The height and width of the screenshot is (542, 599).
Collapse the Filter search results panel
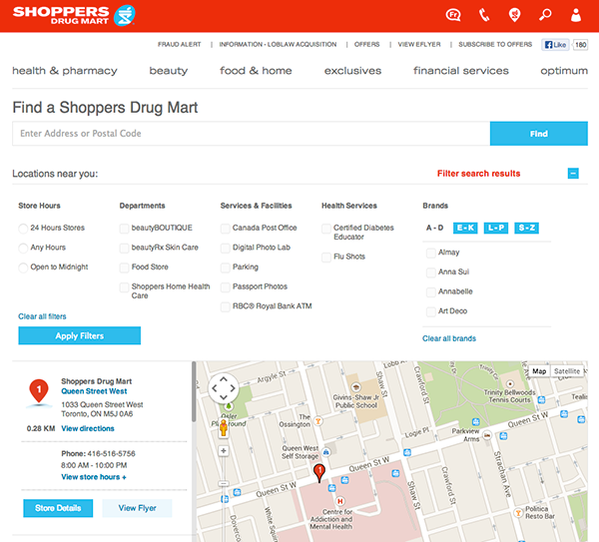pos(573,173)
